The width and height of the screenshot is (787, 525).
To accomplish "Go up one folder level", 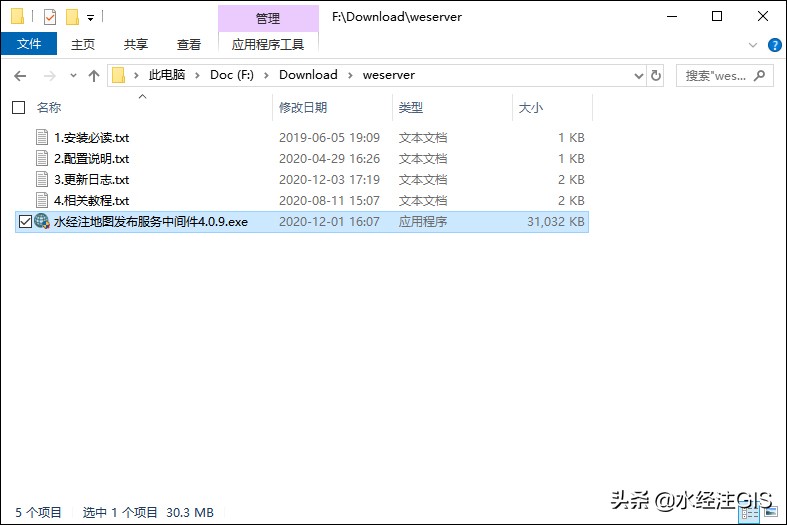I will 94,76.
